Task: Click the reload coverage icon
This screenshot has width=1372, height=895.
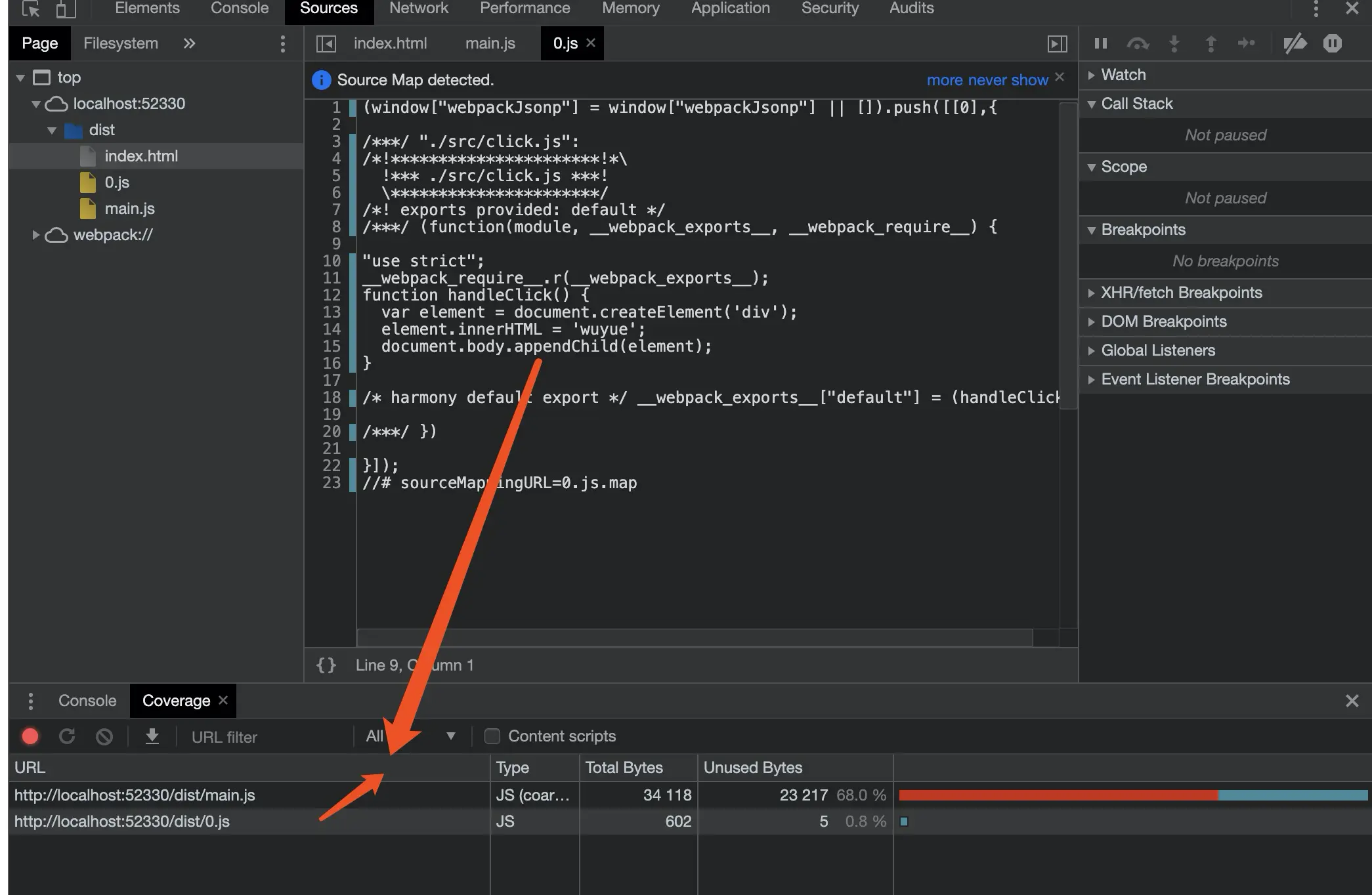Action: pyautogui.click(x=67, y=737)
